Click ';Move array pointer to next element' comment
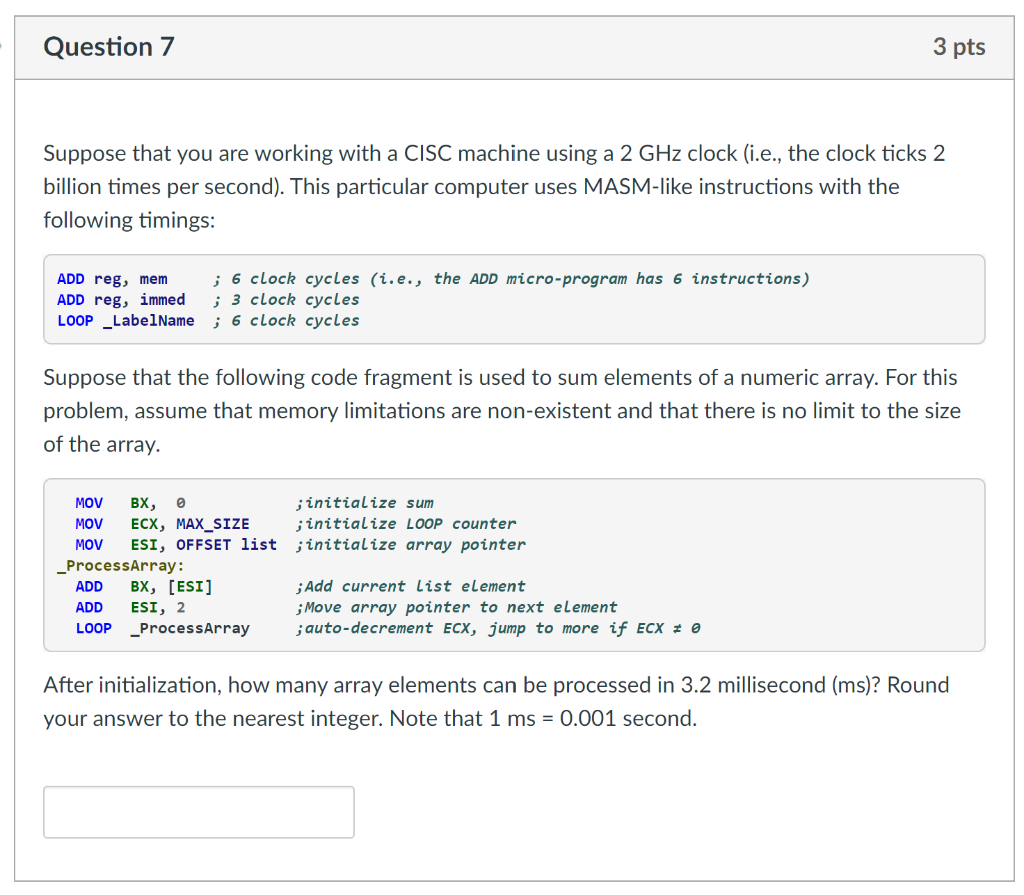Viewport: 1024px width, 895px height. (456, 608)
